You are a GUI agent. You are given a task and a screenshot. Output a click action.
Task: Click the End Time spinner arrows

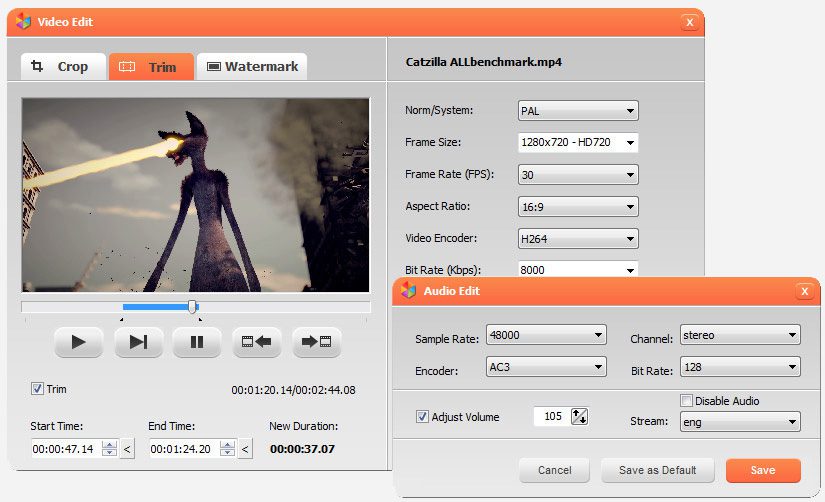227,449
